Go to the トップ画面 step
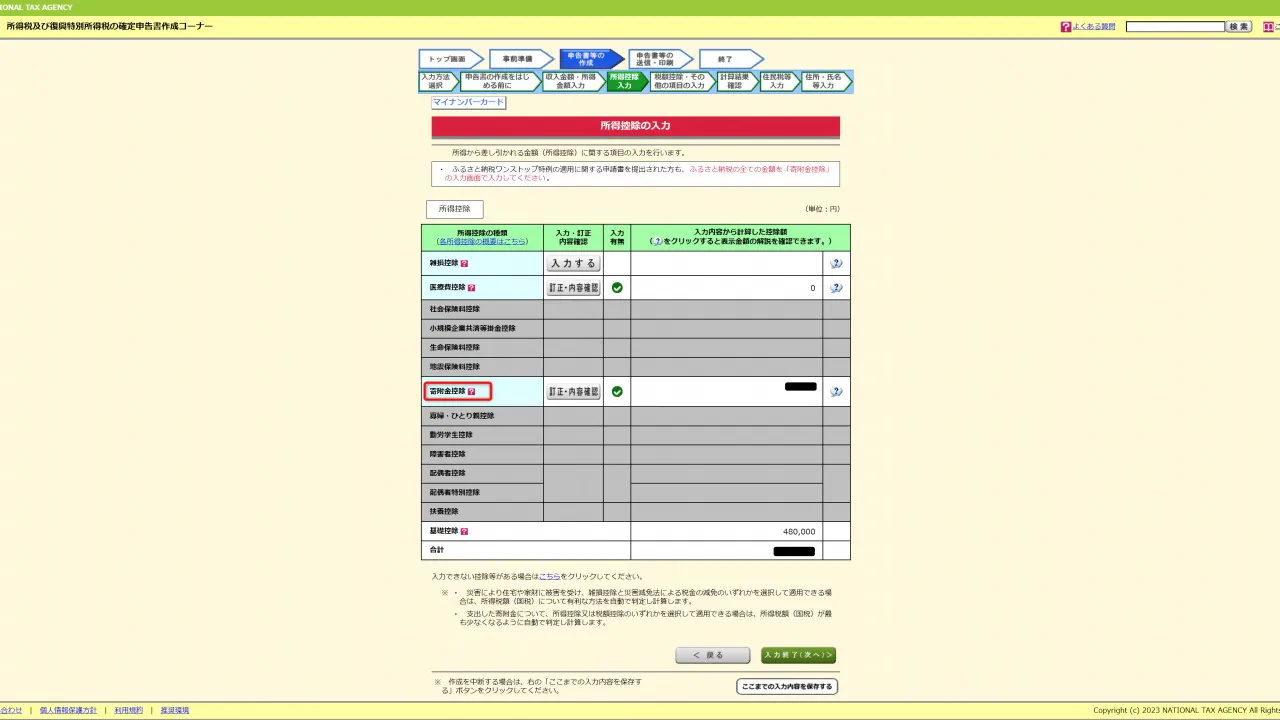This screenshot has width=1280, height=720. point(447,59)
